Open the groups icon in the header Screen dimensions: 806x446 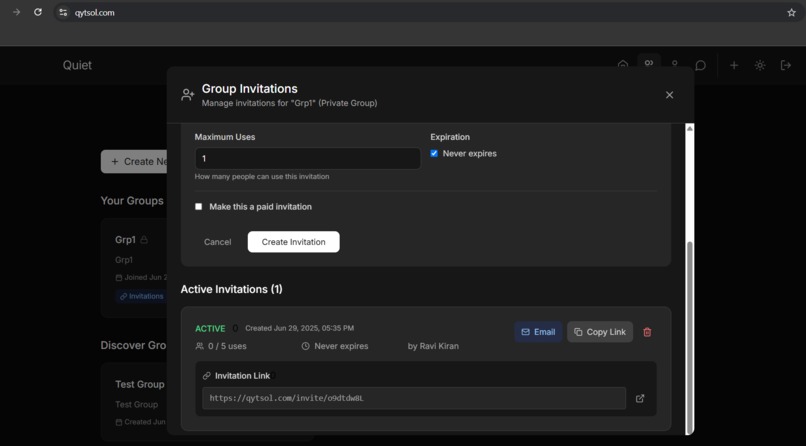pyautogui.click(x=649, y=64)
